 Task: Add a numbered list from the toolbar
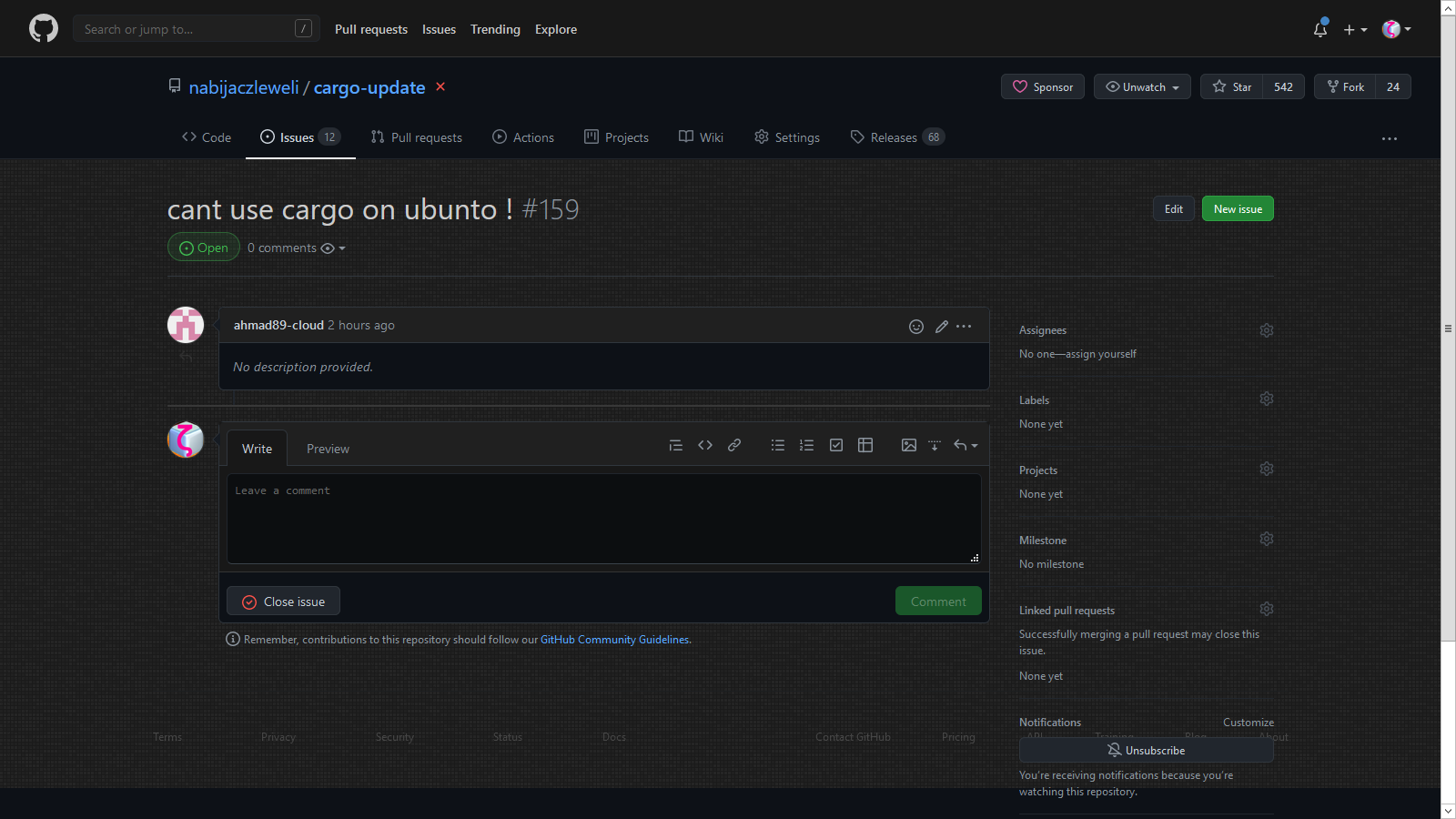(x=806, y=445)
